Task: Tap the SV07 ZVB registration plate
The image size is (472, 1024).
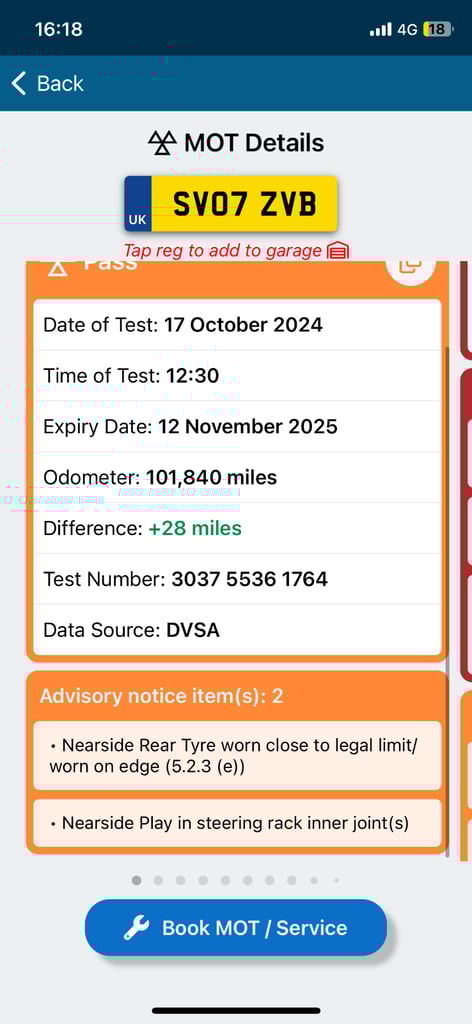Action: [231, 204]
